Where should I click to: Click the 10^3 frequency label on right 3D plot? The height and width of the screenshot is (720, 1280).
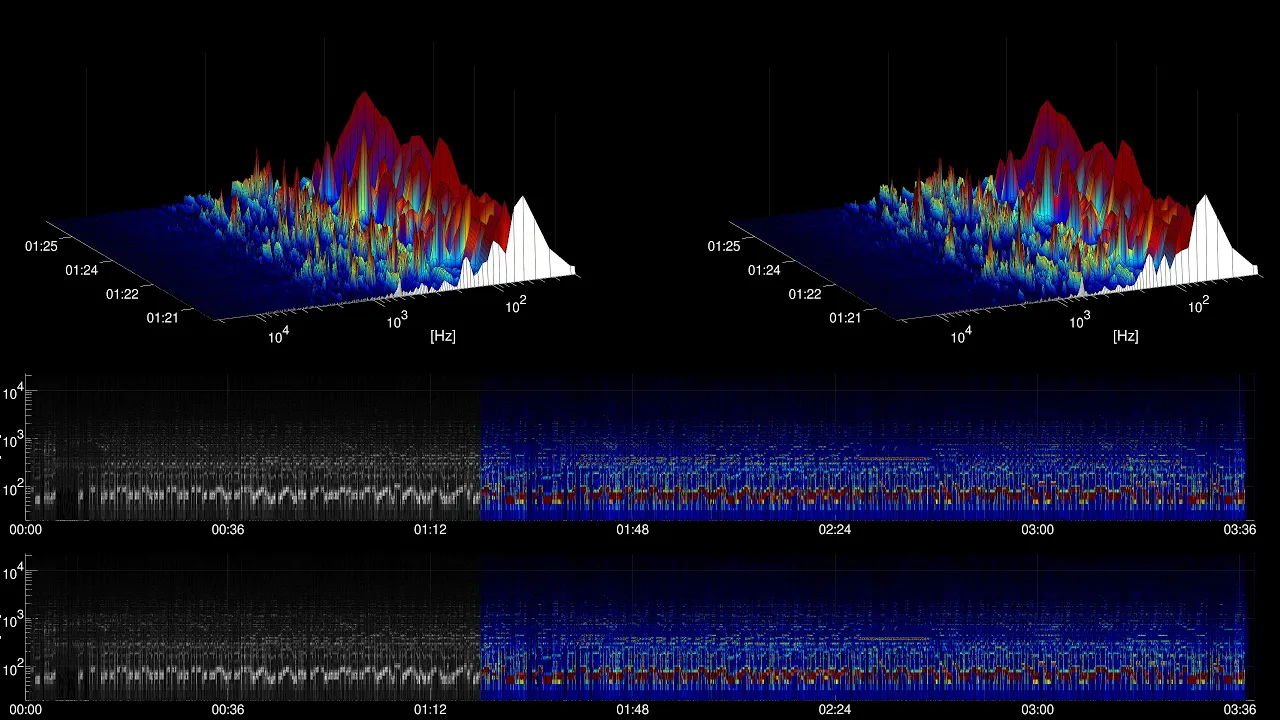(x=1080, y=320)
